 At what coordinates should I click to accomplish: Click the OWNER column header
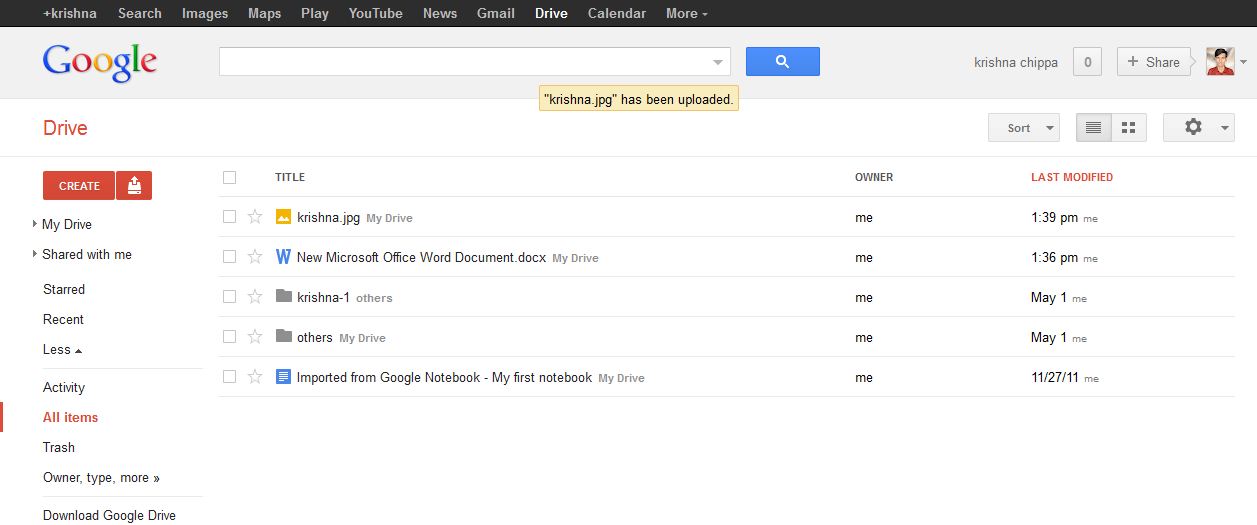click(x=874, y=177)
